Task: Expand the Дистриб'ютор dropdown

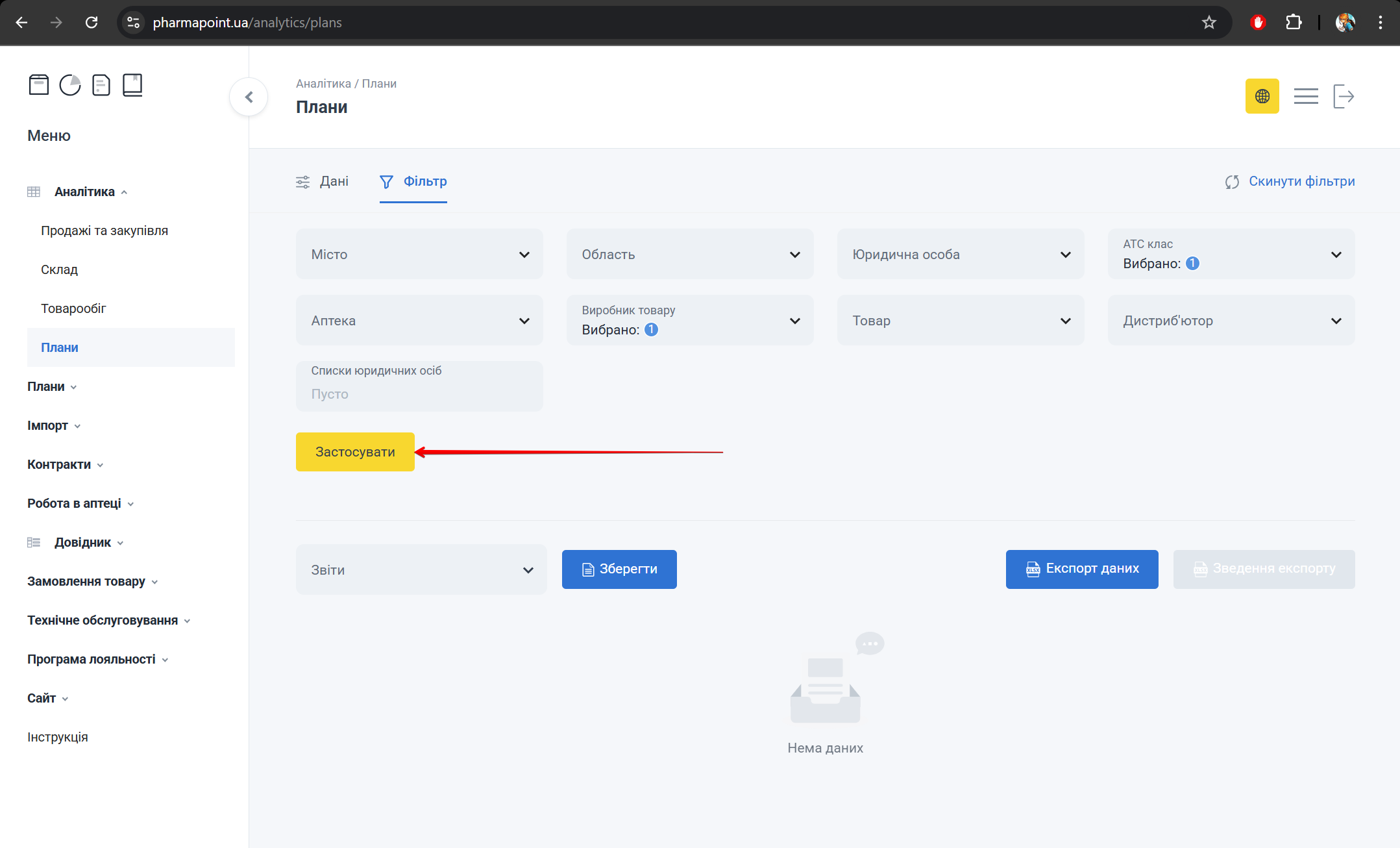Action: coord(1231,321)
